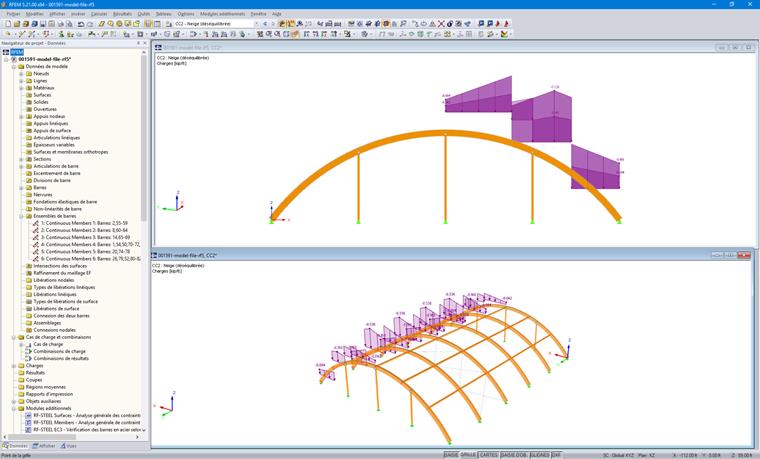
Task: Click the render mode cube icon highlighted orange
Action: pyautogui.click(x=386, y=24)
